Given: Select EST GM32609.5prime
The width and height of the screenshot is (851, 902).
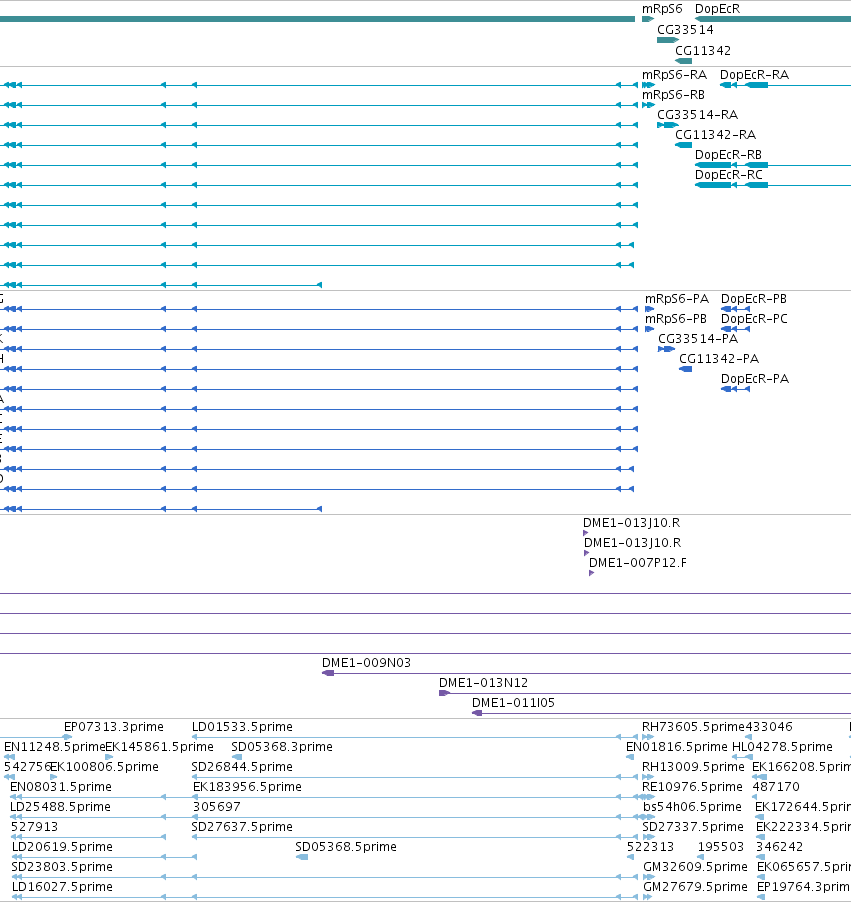Looking at the screenshot, I should click(695, 866).
